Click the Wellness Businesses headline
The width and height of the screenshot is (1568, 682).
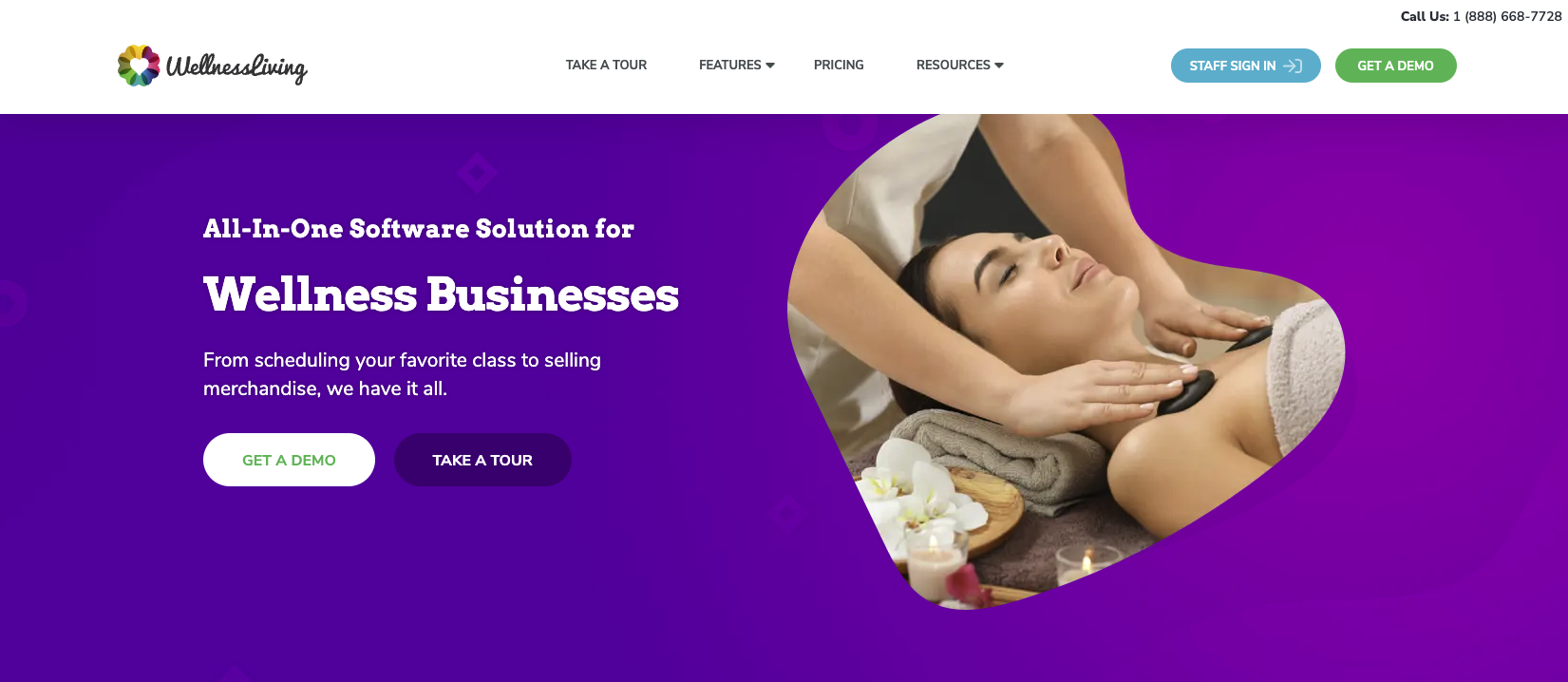441,294
